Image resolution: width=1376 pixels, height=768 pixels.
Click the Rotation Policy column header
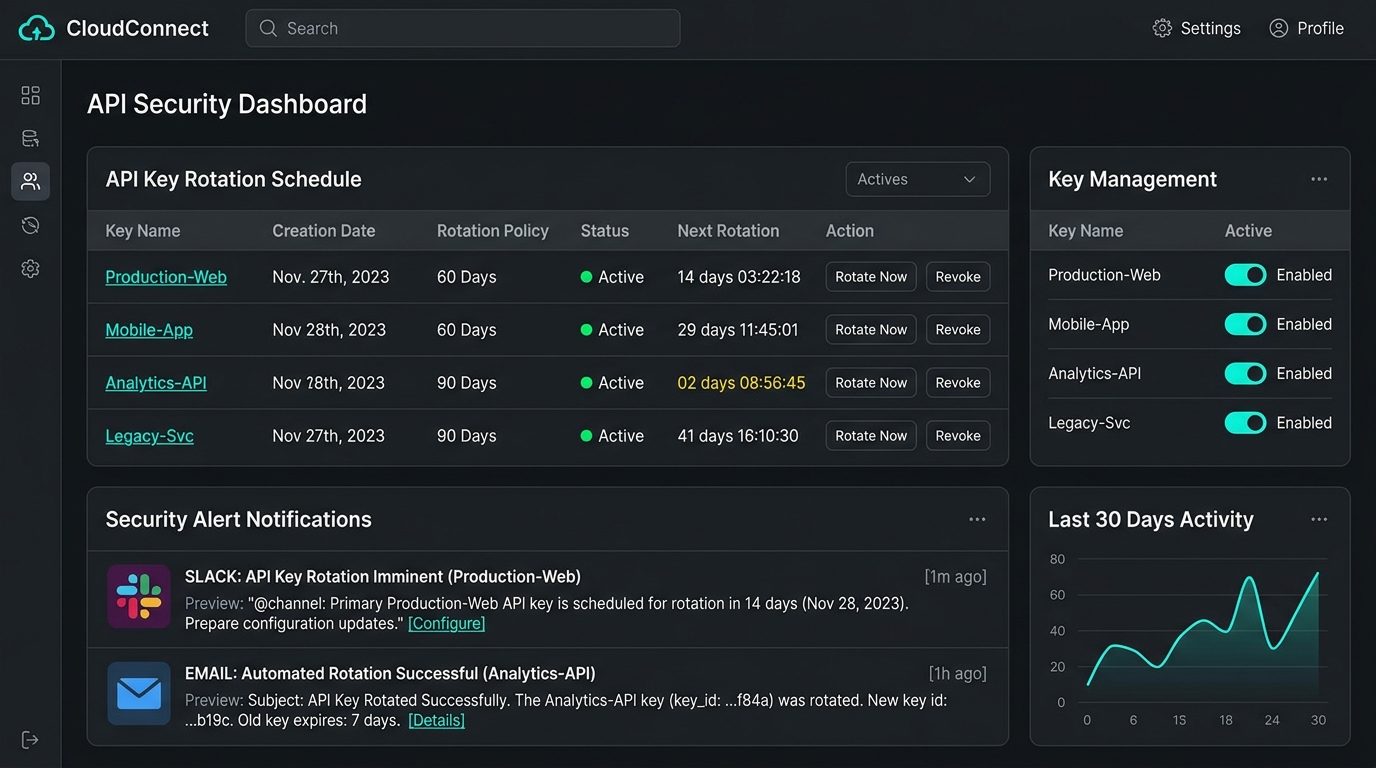(493, 231)
